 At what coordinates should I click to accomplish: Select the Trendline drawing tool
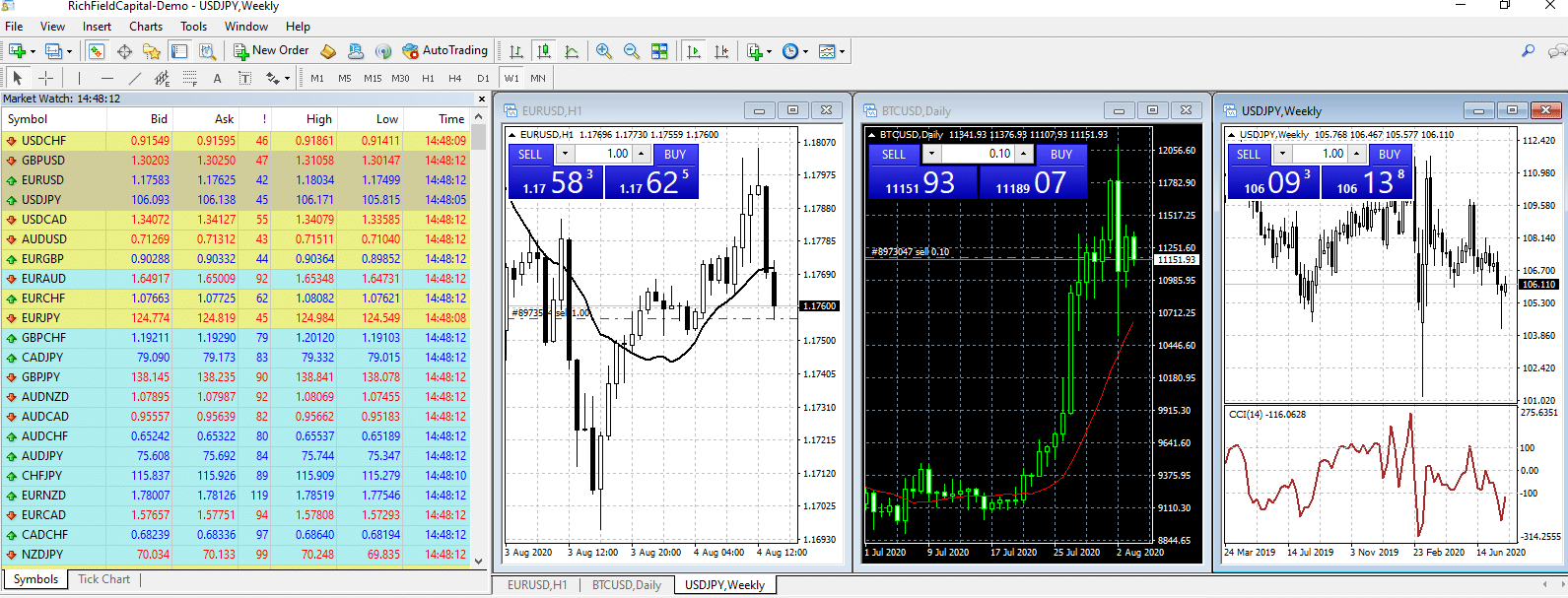[x=135, y=78]
